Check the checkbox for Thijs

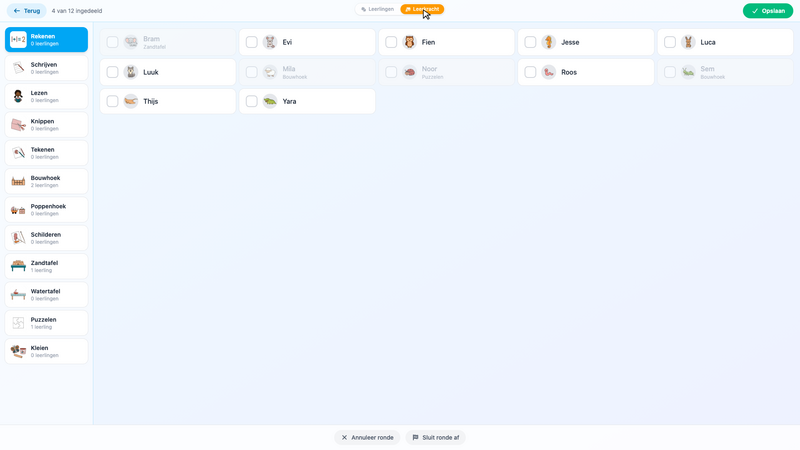[x=112, y=101]
